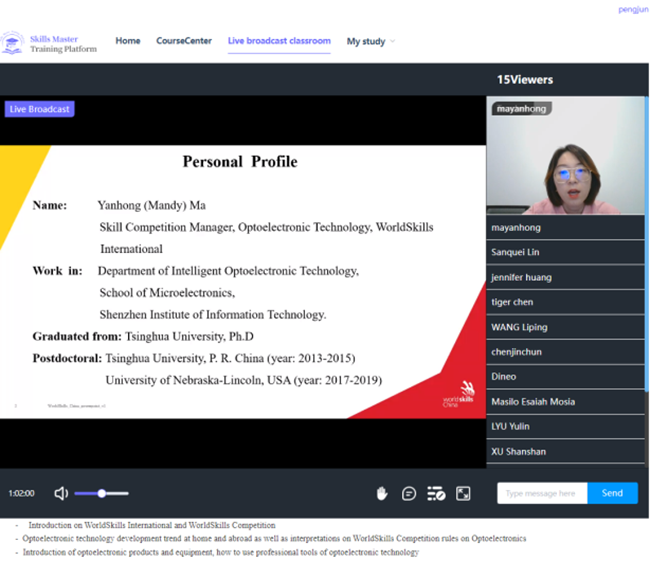Open the chat bubble icon
This screenshot has height=561, width=650.
click(x=409, y=493)
